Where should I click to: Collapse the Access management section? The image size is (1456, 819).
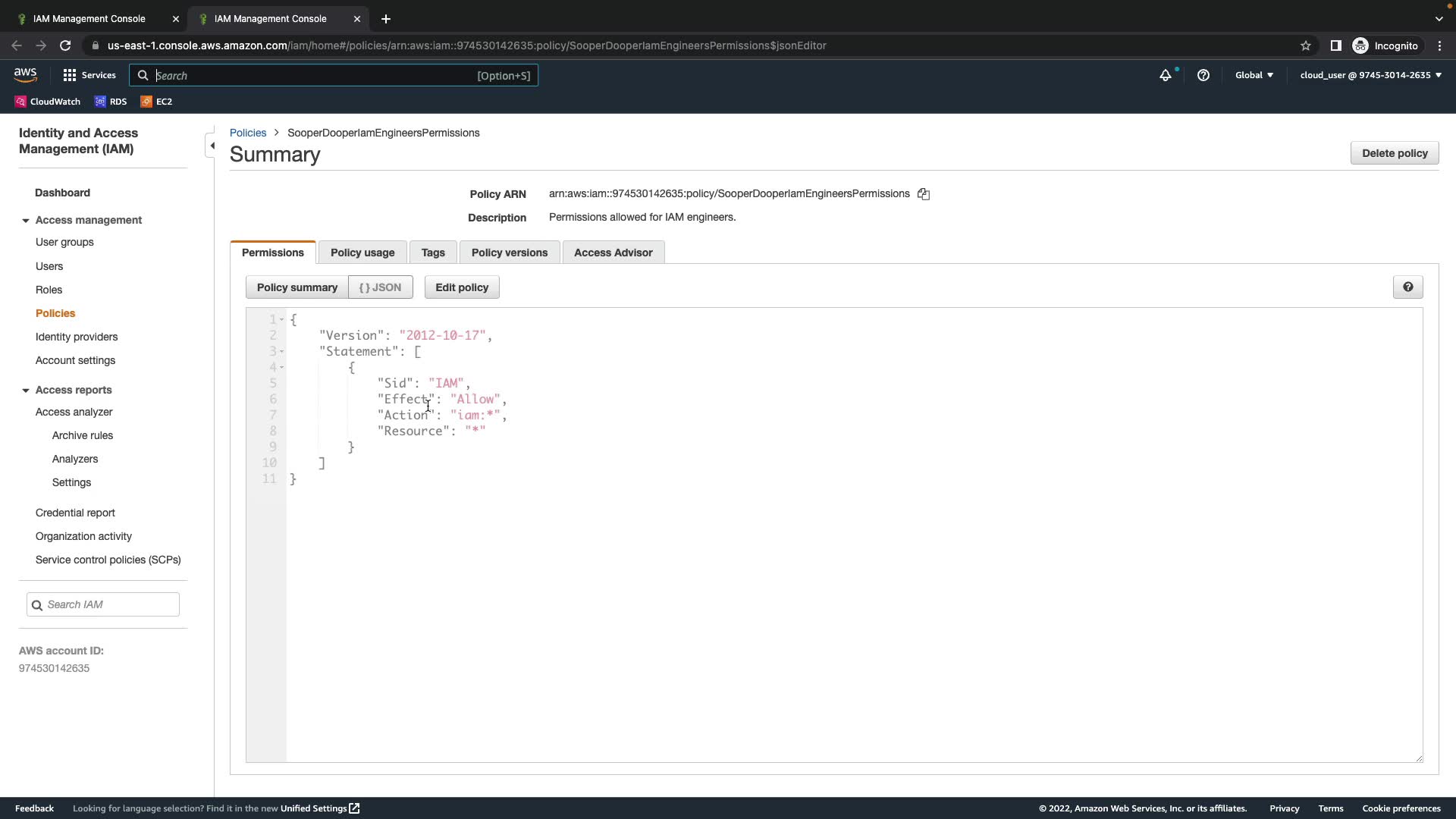(x=26, y=221)
